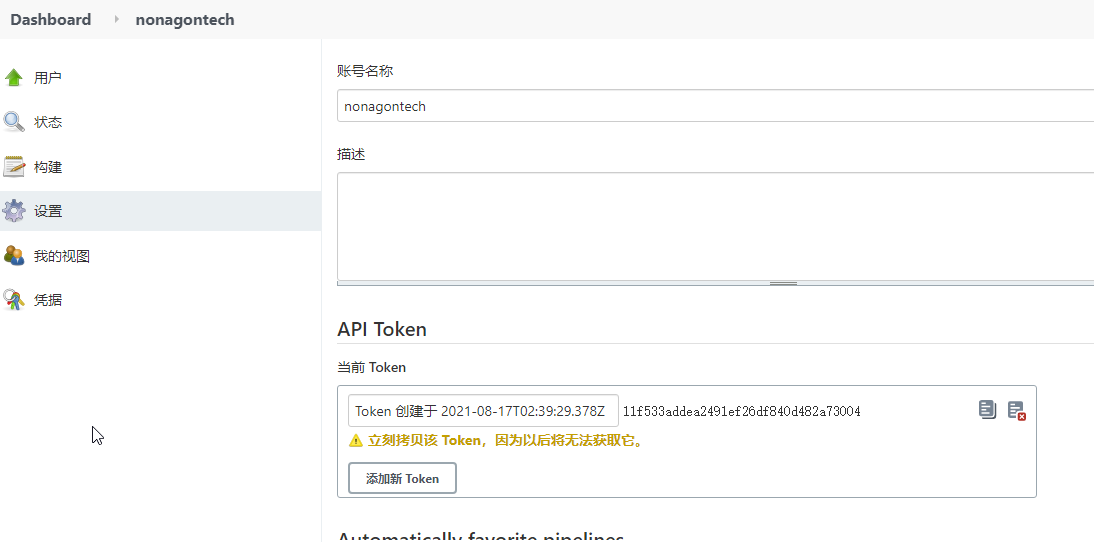This screenshot has width=1094, height=542.
Task: Click the magnifier 状态 icon
Action: (x=14, y=122)
